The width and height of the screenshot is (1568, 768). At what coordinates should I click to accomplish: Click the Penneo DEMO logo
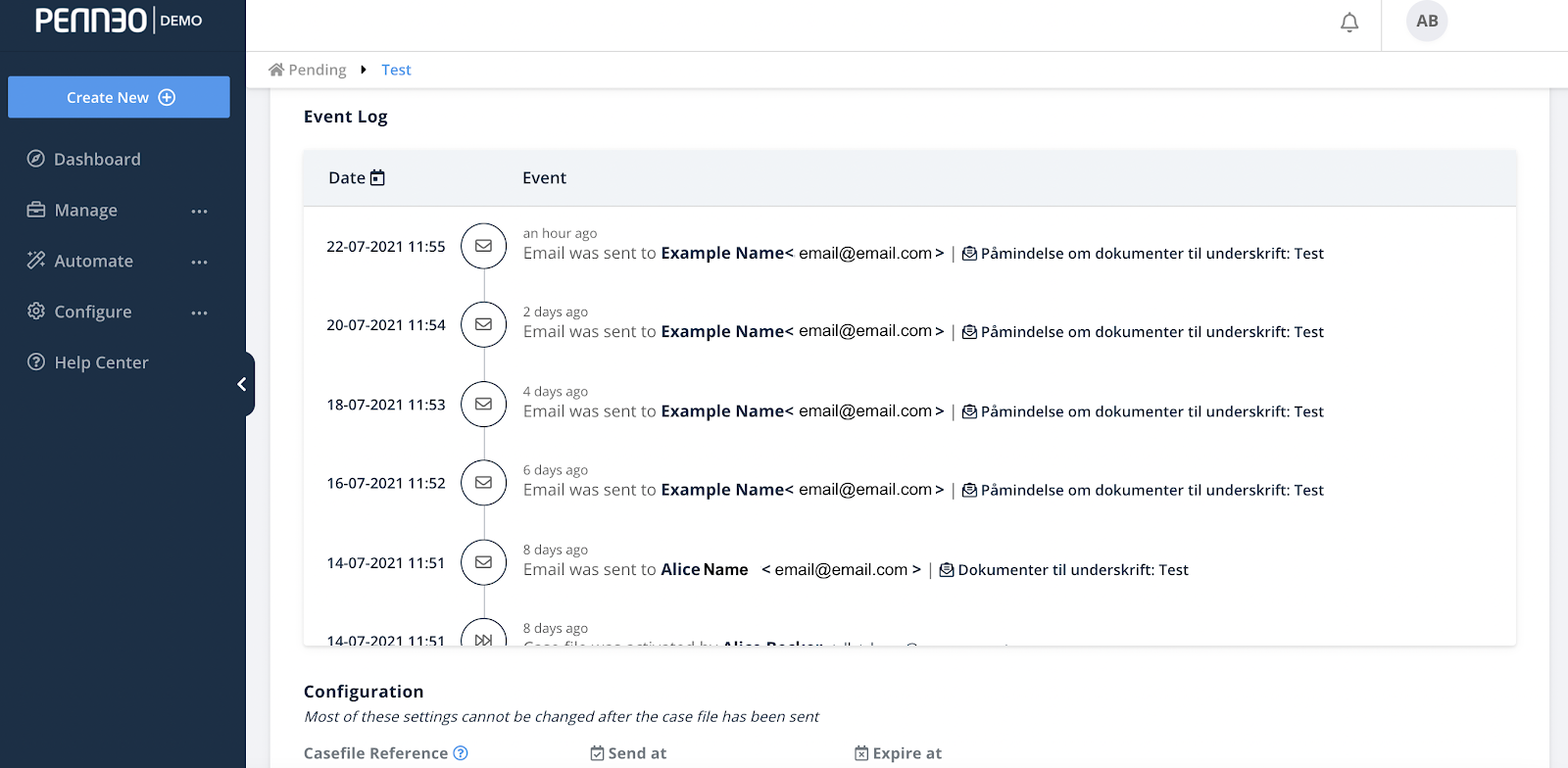(x=119, y=21)
